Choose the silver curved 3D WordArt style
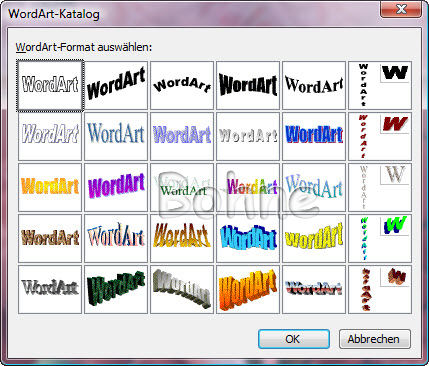 (182, 289)
